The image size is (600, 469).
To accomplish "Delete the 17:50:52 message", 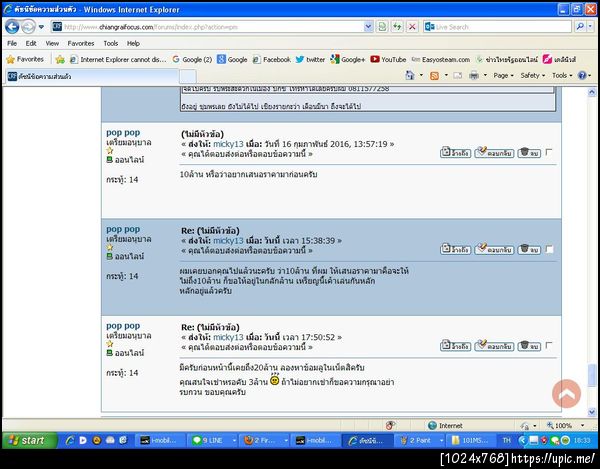I will point(529,346).
